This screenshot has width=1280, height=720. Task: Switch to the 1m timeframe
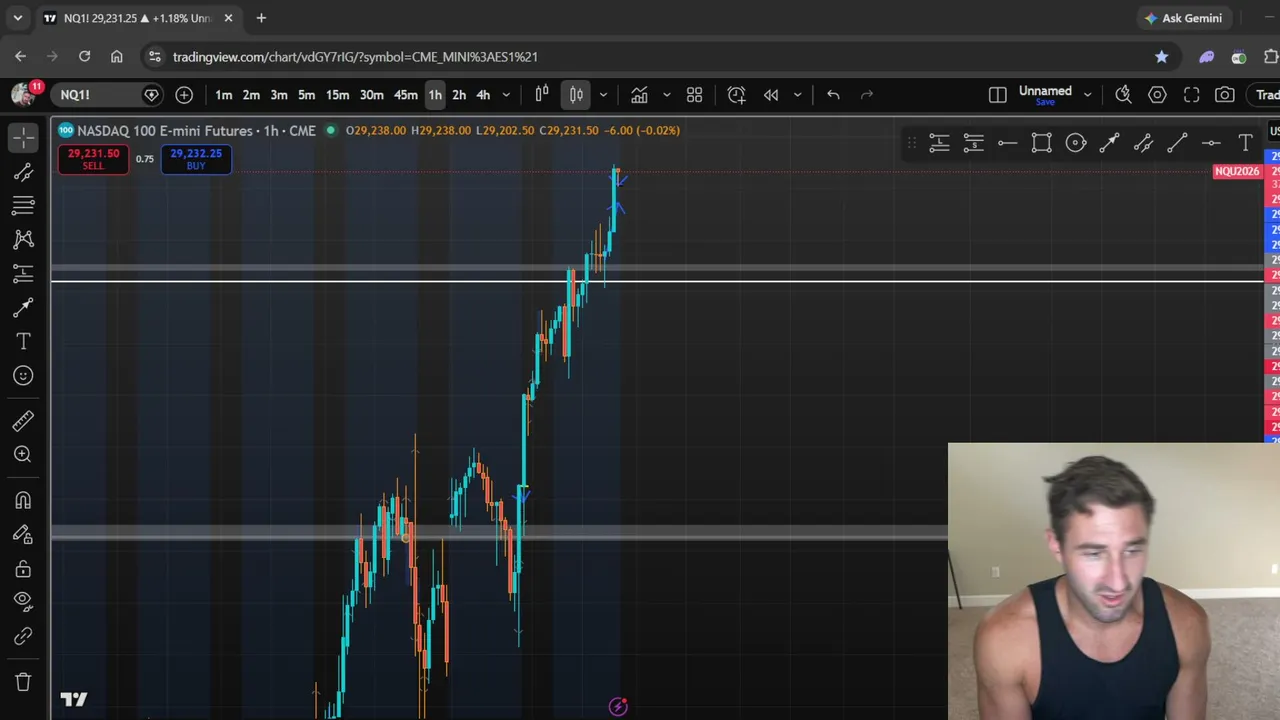coord(224,95)
